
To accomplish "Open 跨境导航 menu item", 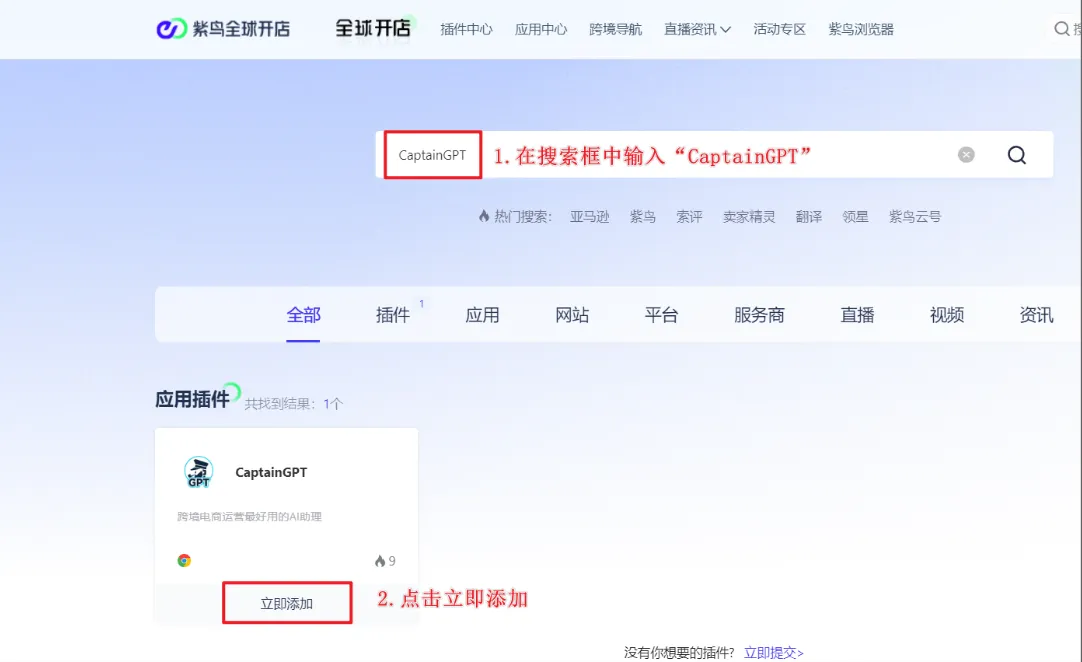I will click(616, 29).
